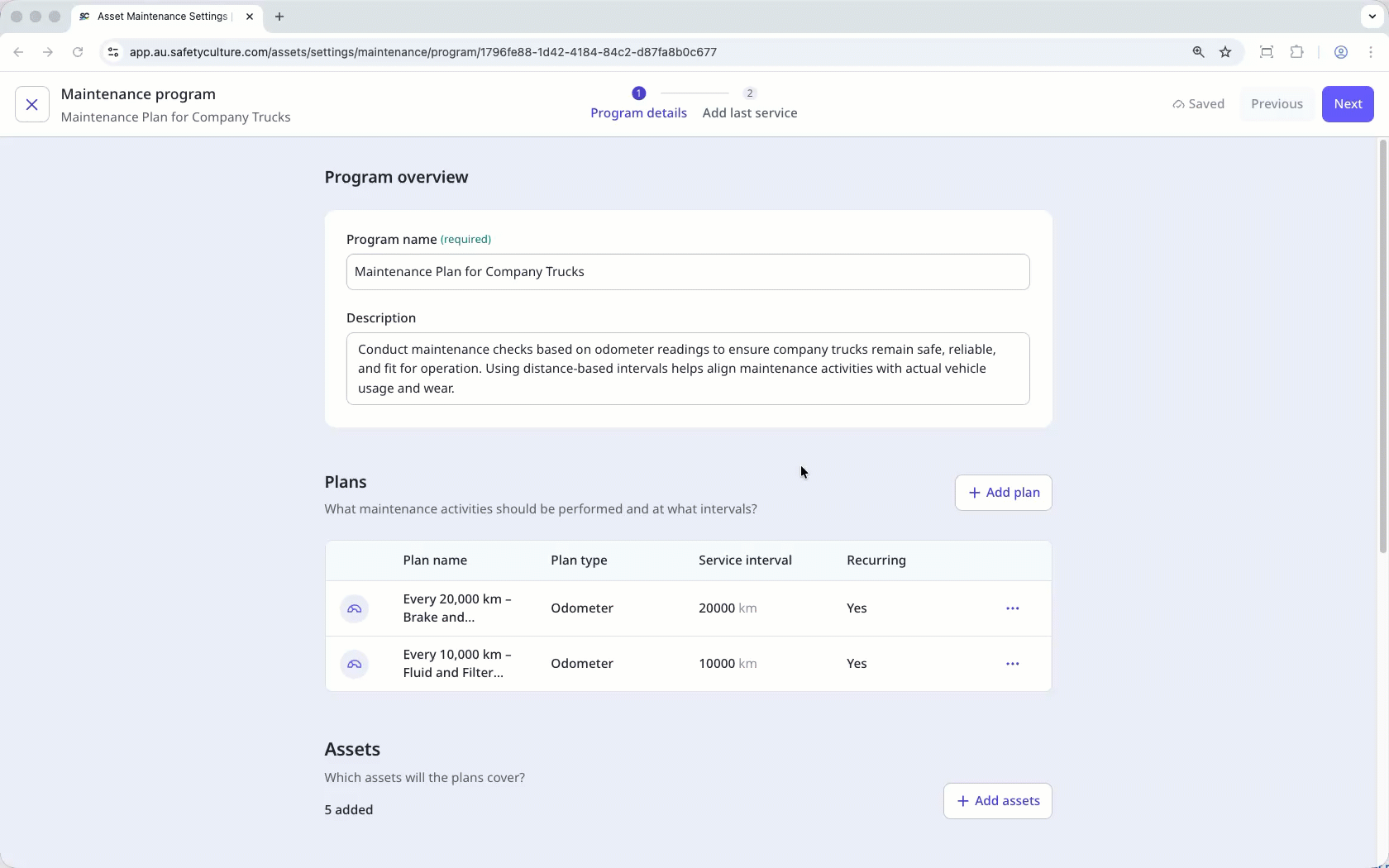Open the more options menu for the 20,000 km plan
Image resolution: width=1389 pixels, height=868 pixels.
point(1012,608)
